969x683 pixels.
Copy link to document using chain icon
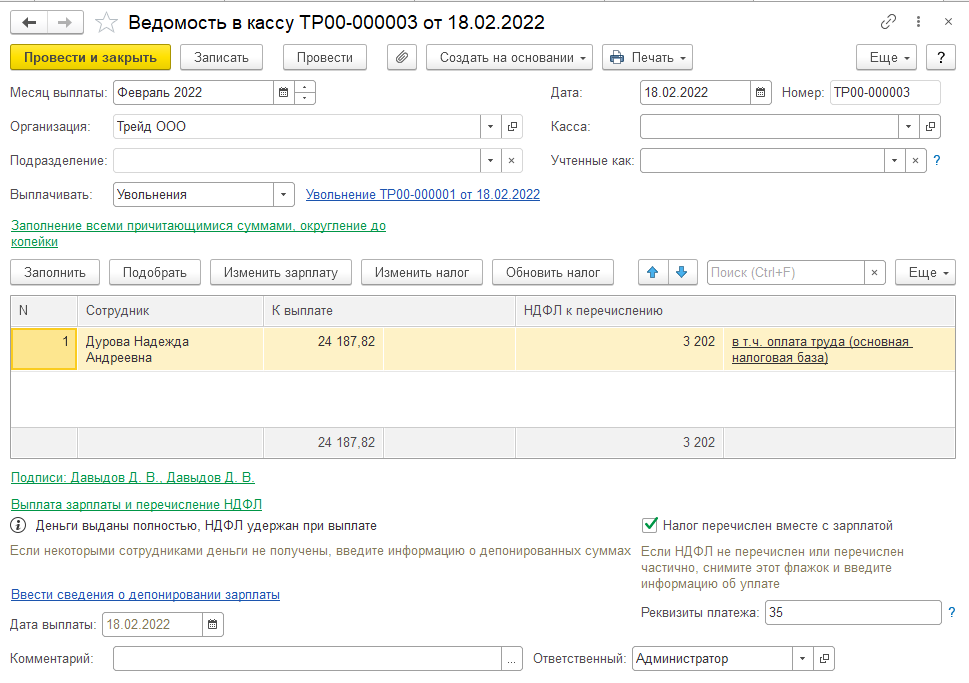[888, 22]
